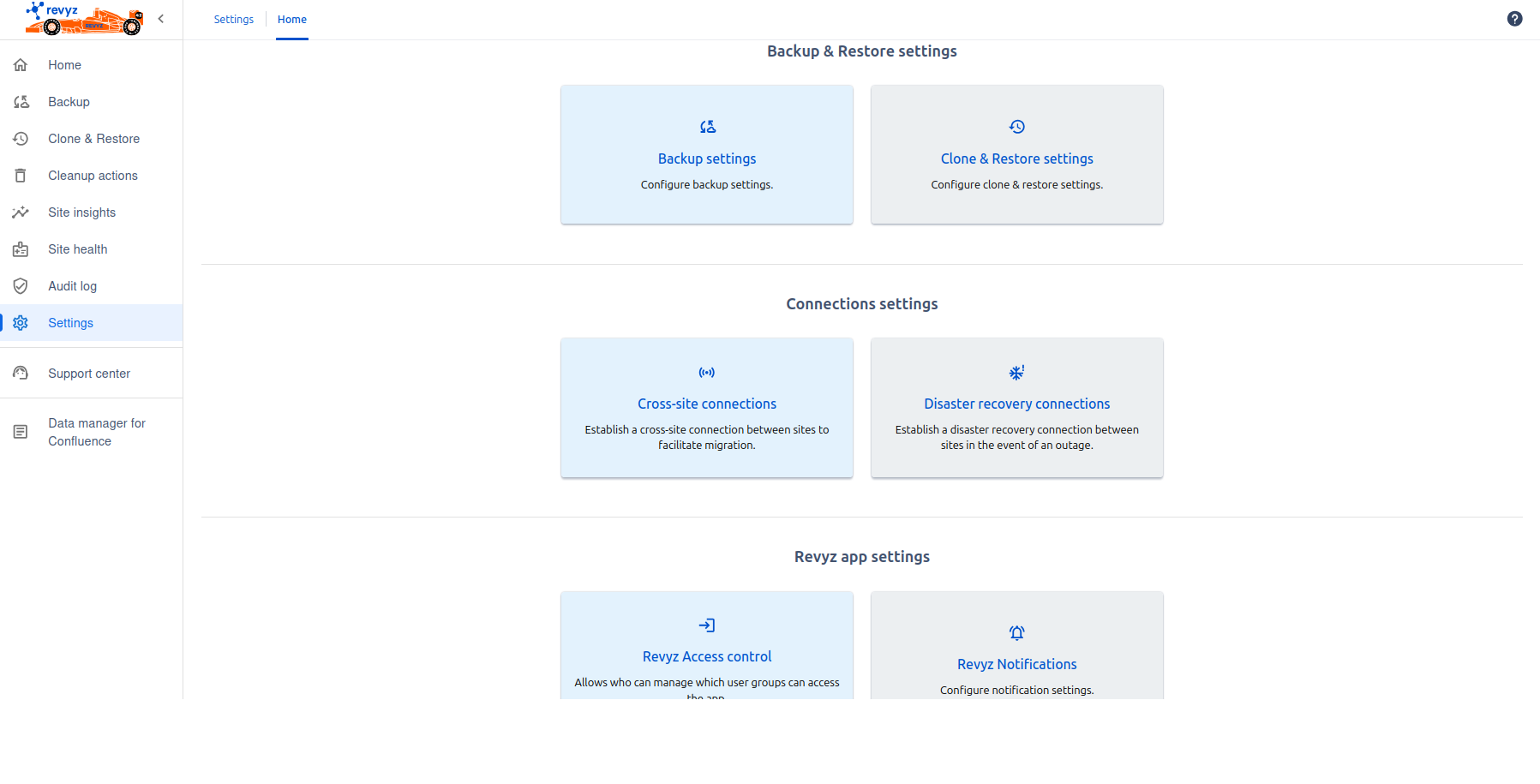Open Backup via its sidebar icon

21,102
